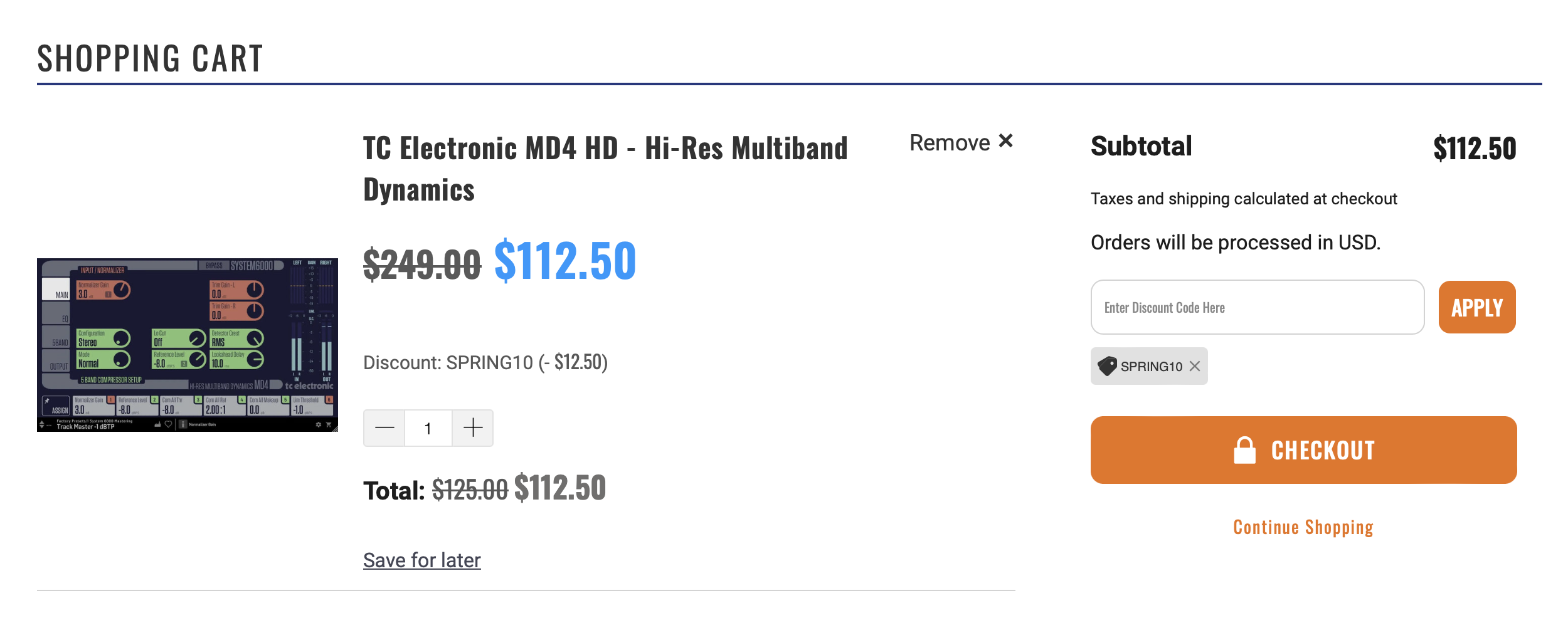The width and height of the screenshot is (1568, 618).
Task: Focus the Enter Discount Code Here field
Action: (1257, 307)
